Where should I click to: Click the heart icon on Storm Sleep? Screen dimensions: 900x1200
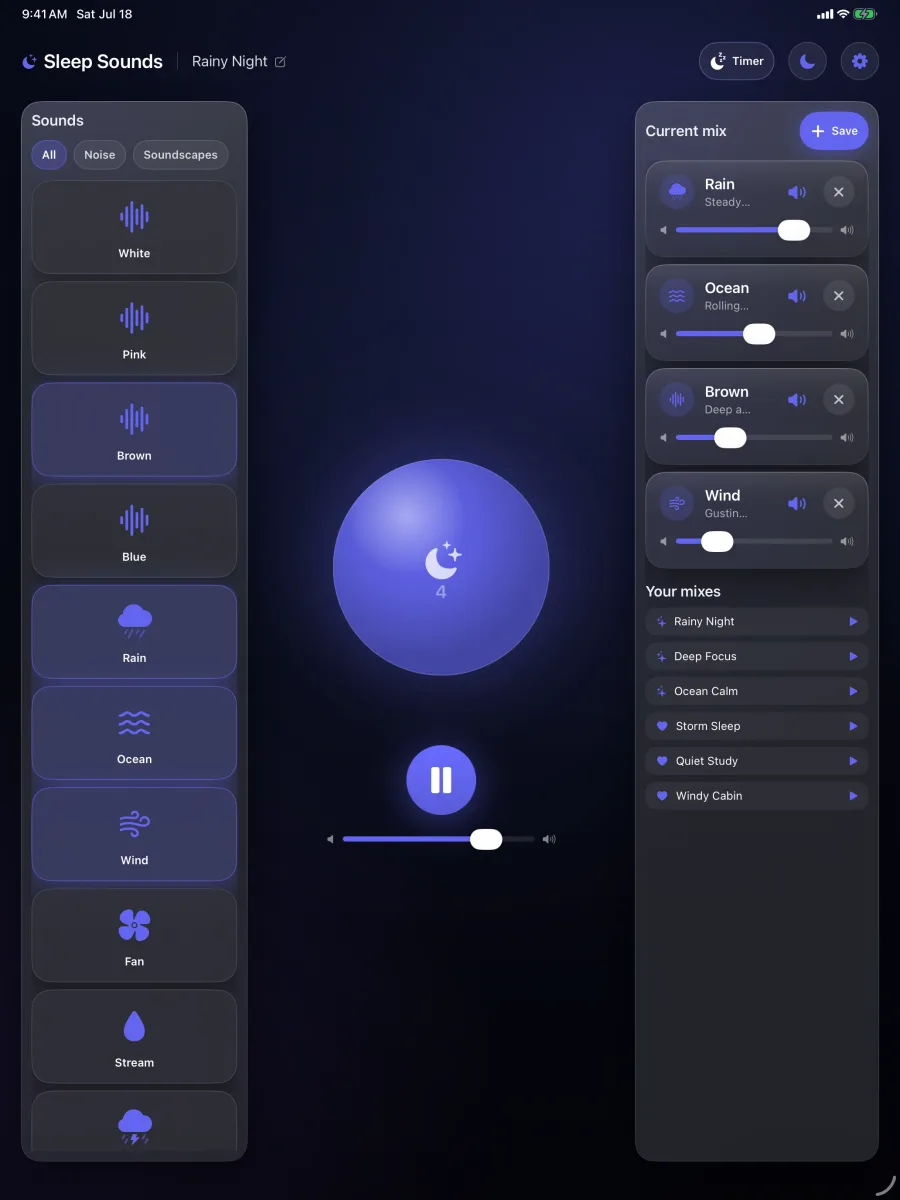661,726
